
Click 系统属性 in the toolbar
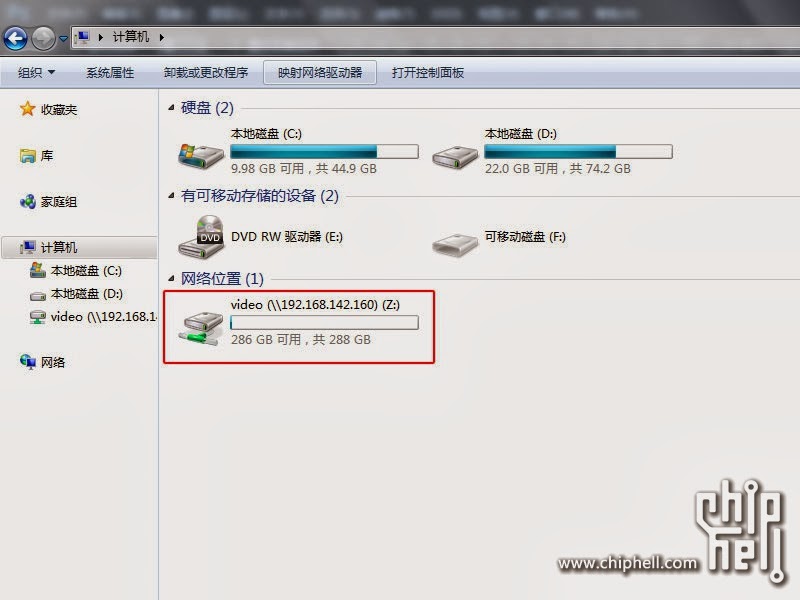[110, 72]
